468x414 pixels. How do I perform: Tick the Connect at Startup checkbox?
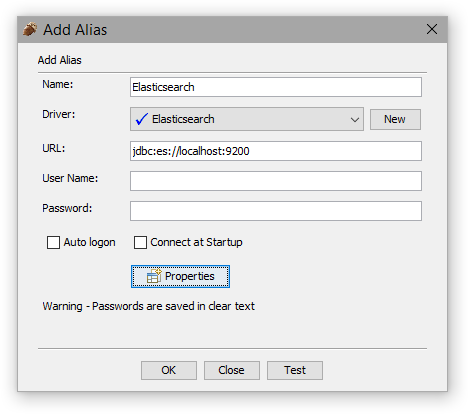click(140, 242)
